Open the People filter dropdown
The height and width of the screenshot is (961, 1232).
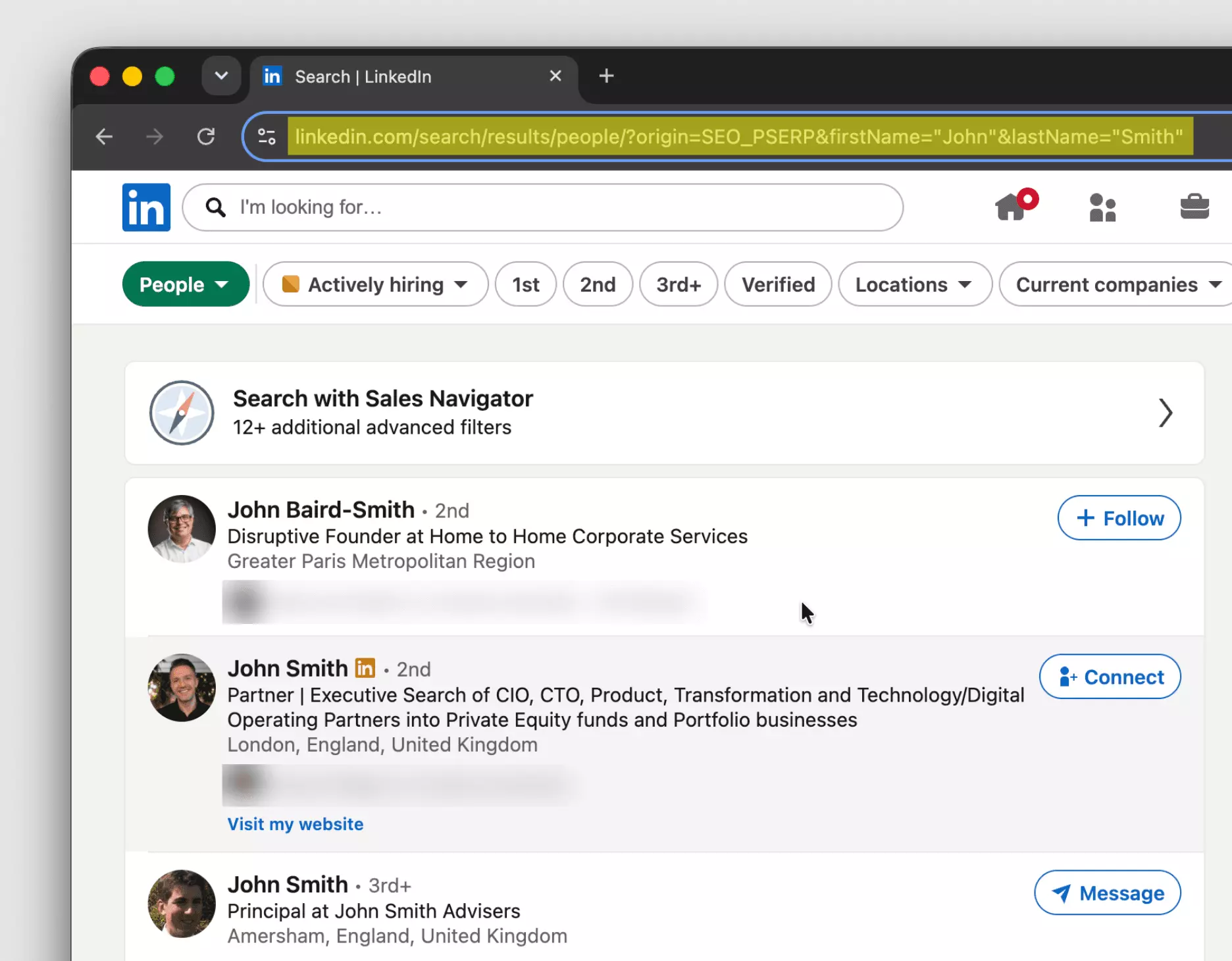(x=186, y=284)
